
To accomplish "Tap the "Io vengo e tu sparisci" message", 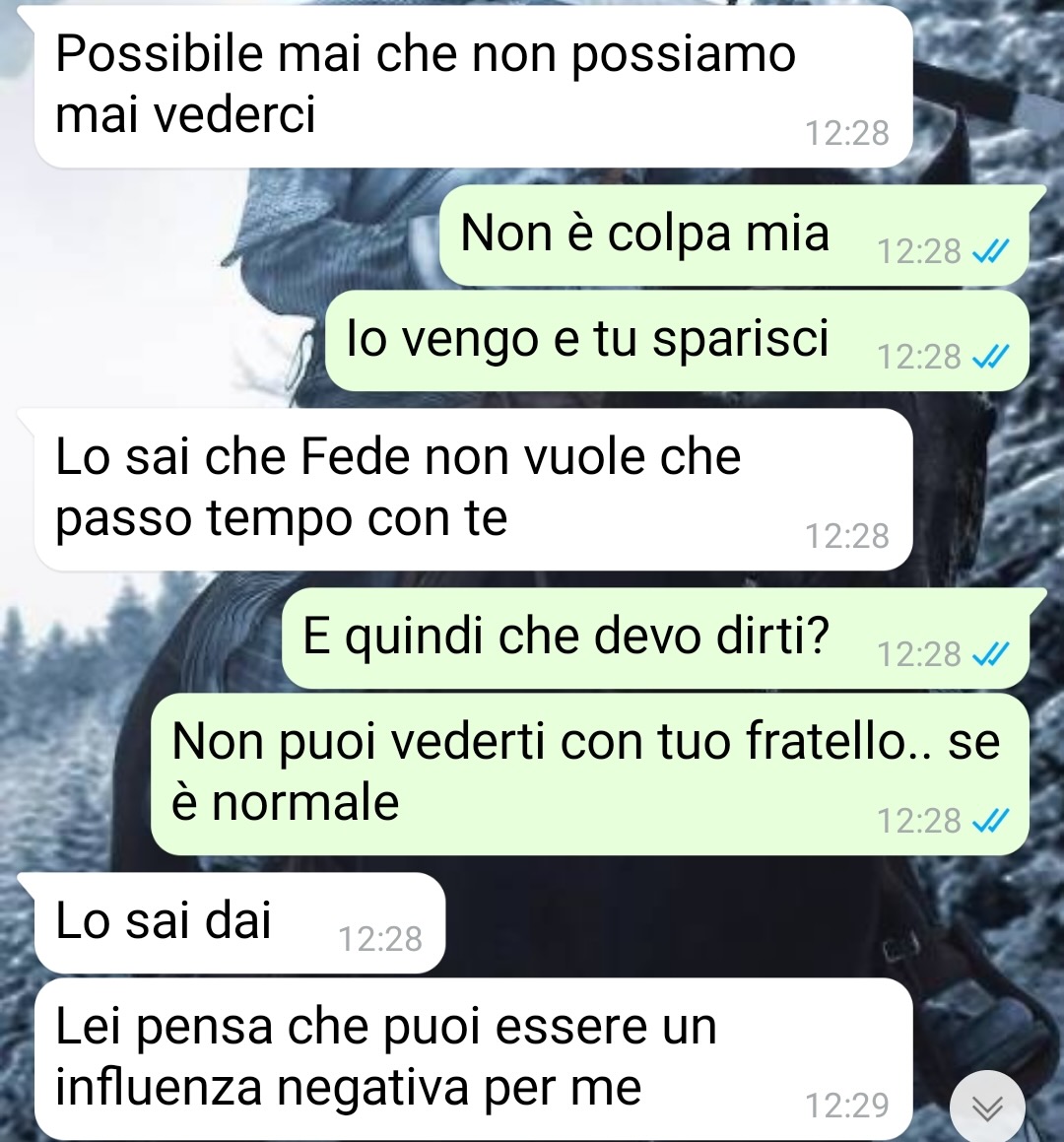I will tap(677, 341).
